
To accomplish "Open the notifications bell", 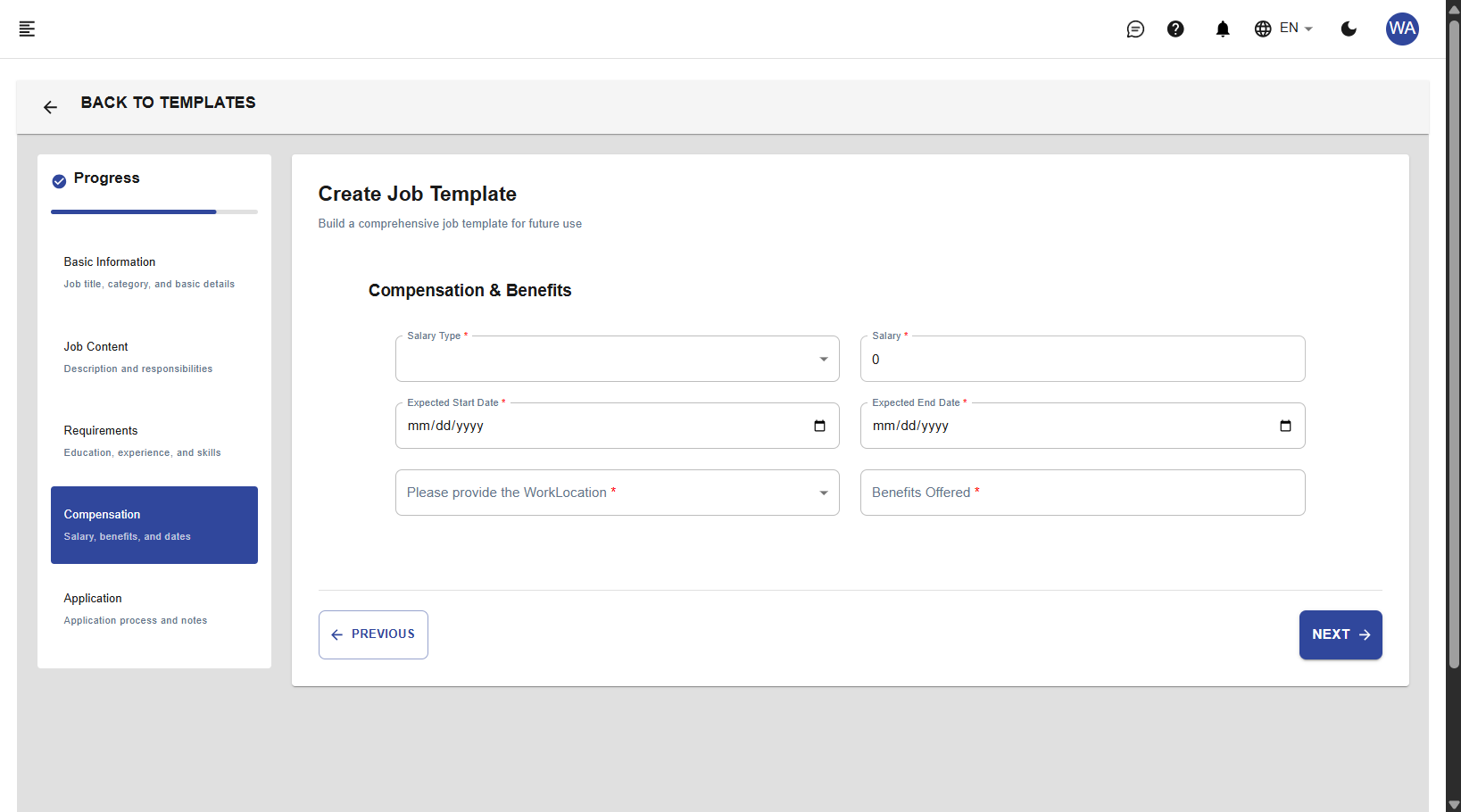I will [x=1222, y=29].
